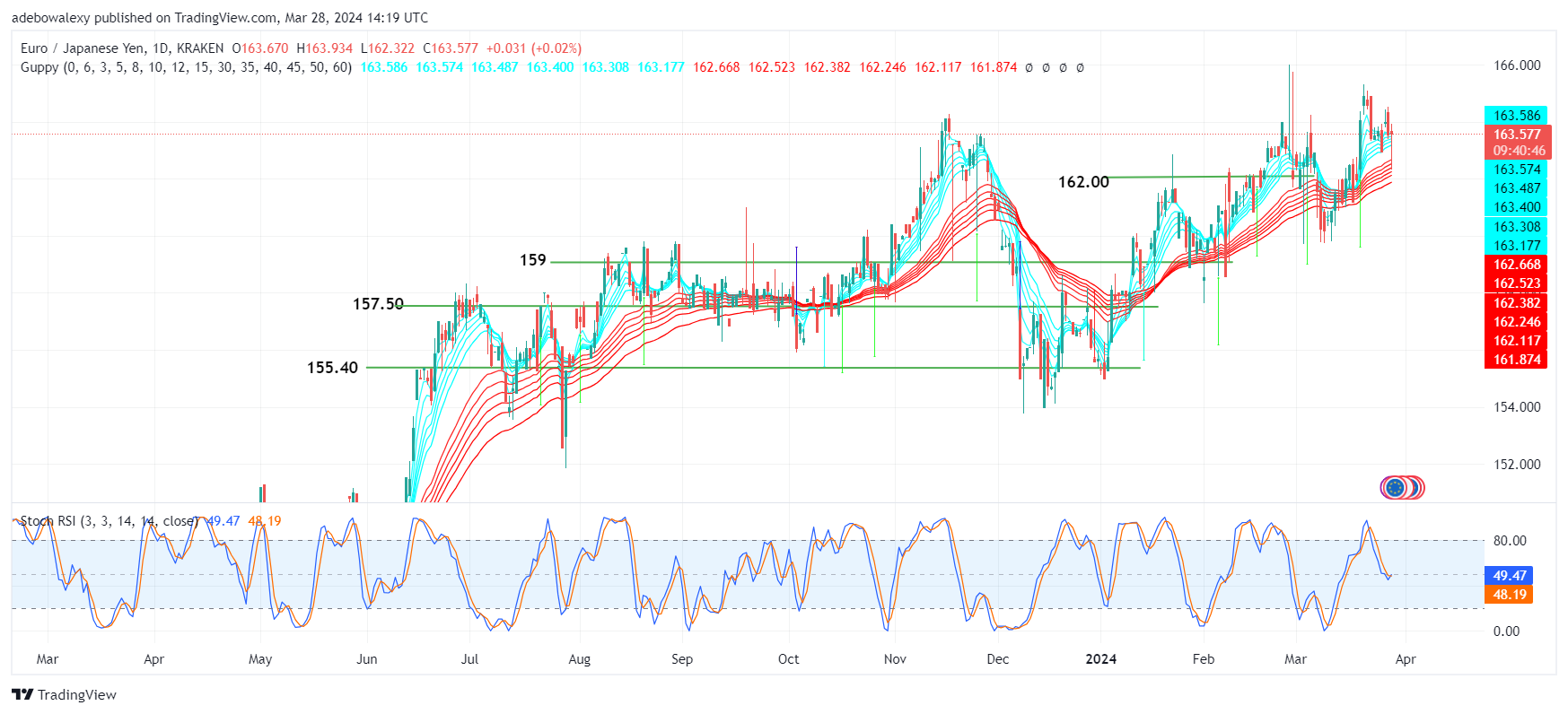Click the Nov label on the time axis
This screenshot has height=714, width=1568.
(895, 659)
